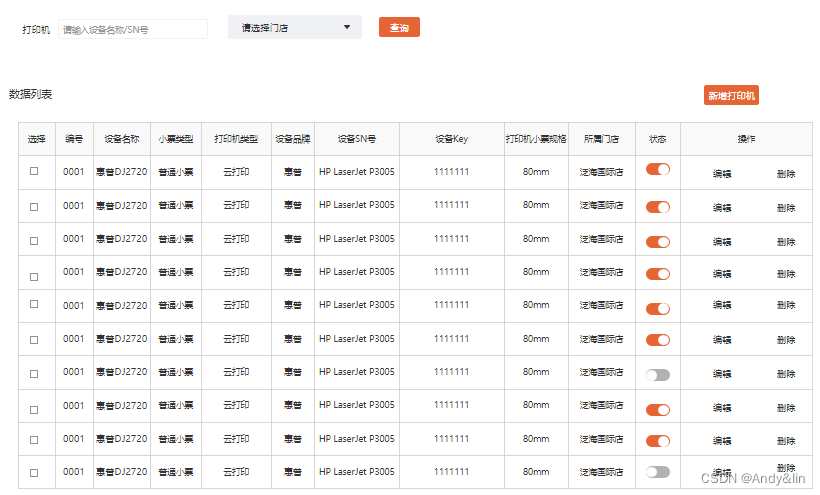Turn off the third row's status switch

[658, 242]
